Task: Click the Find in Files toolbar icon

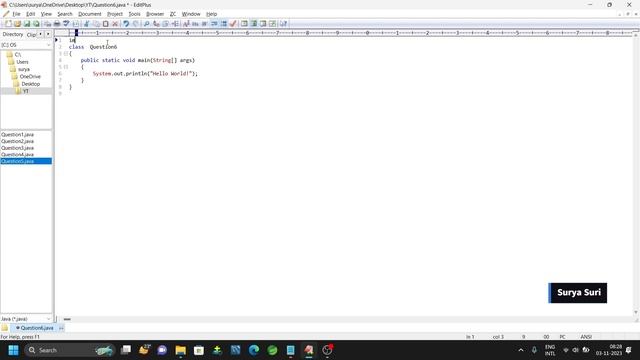Action: 165,24
